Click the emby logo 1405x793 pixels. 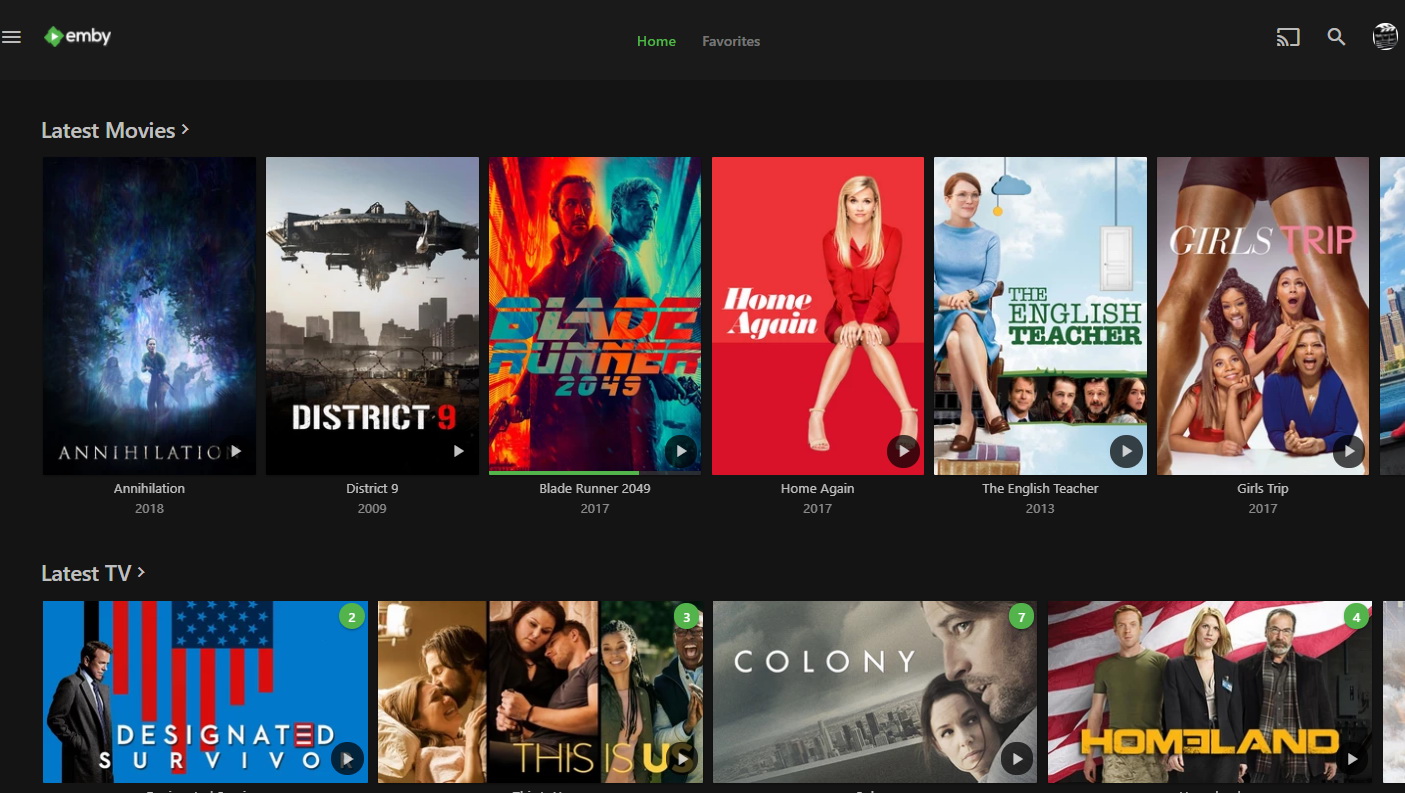[x=77, y=37]
